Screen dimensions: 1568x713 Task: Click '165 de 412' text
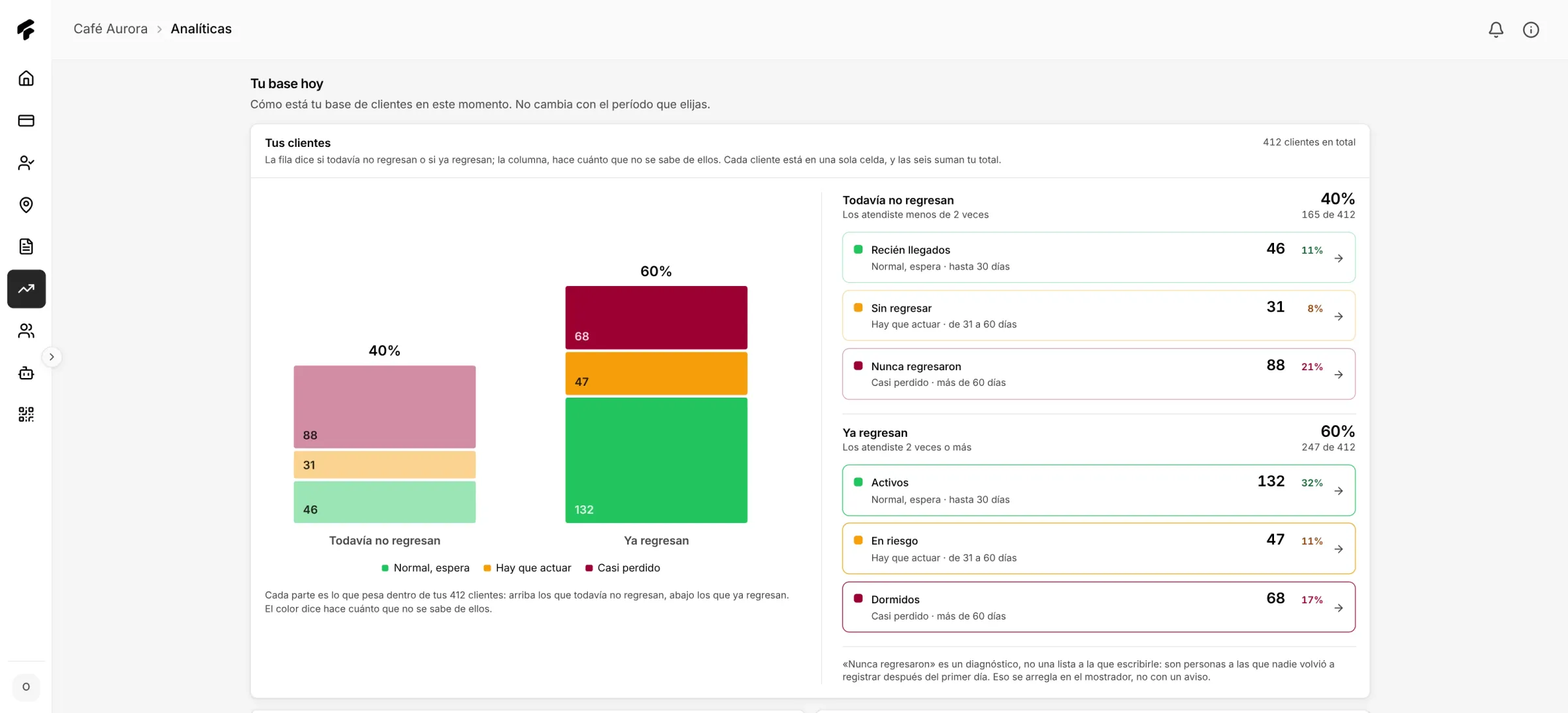[x=1328, y=215]
